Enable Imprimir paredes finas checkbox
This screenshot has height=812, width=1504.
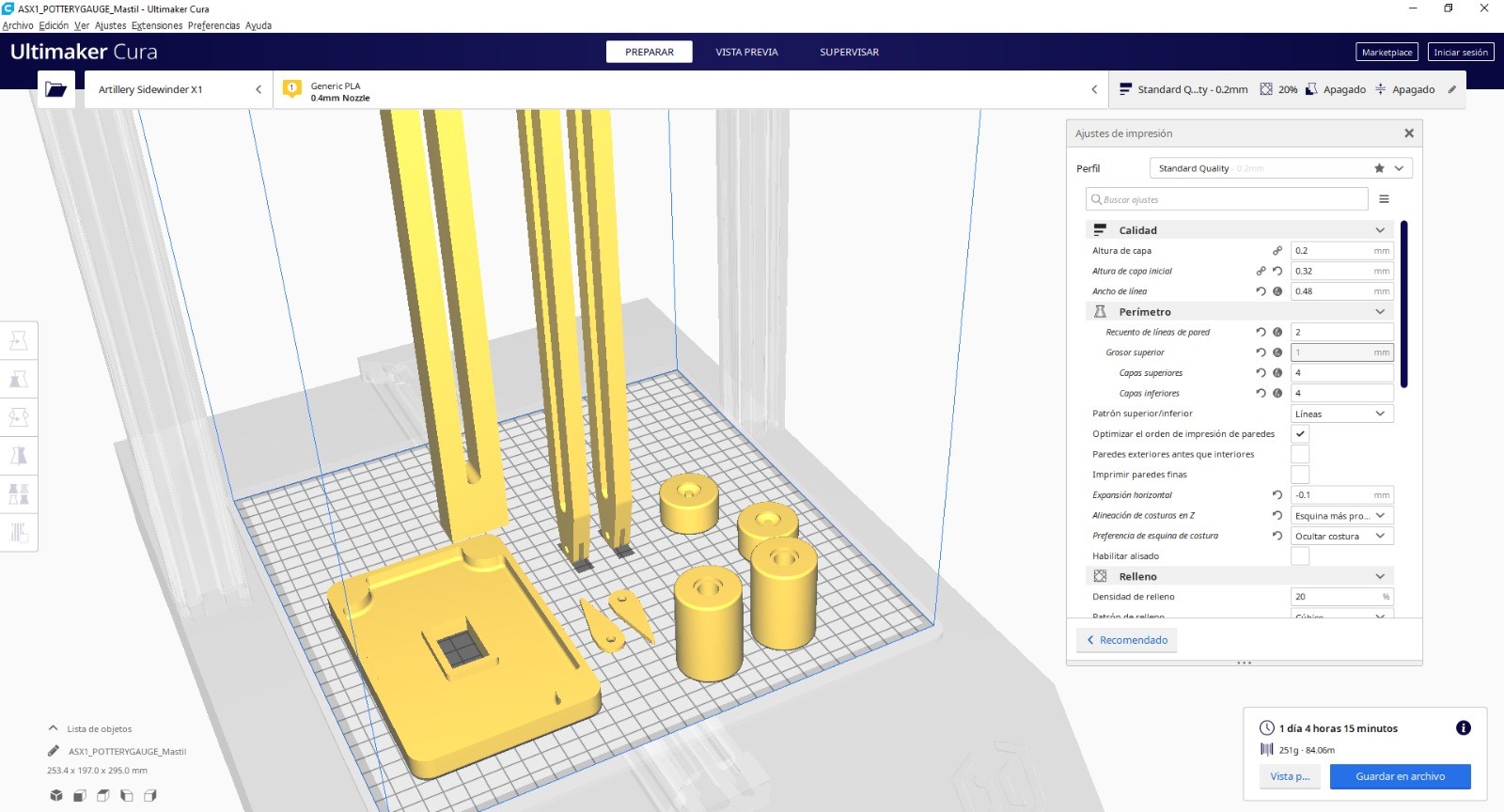1300,475
